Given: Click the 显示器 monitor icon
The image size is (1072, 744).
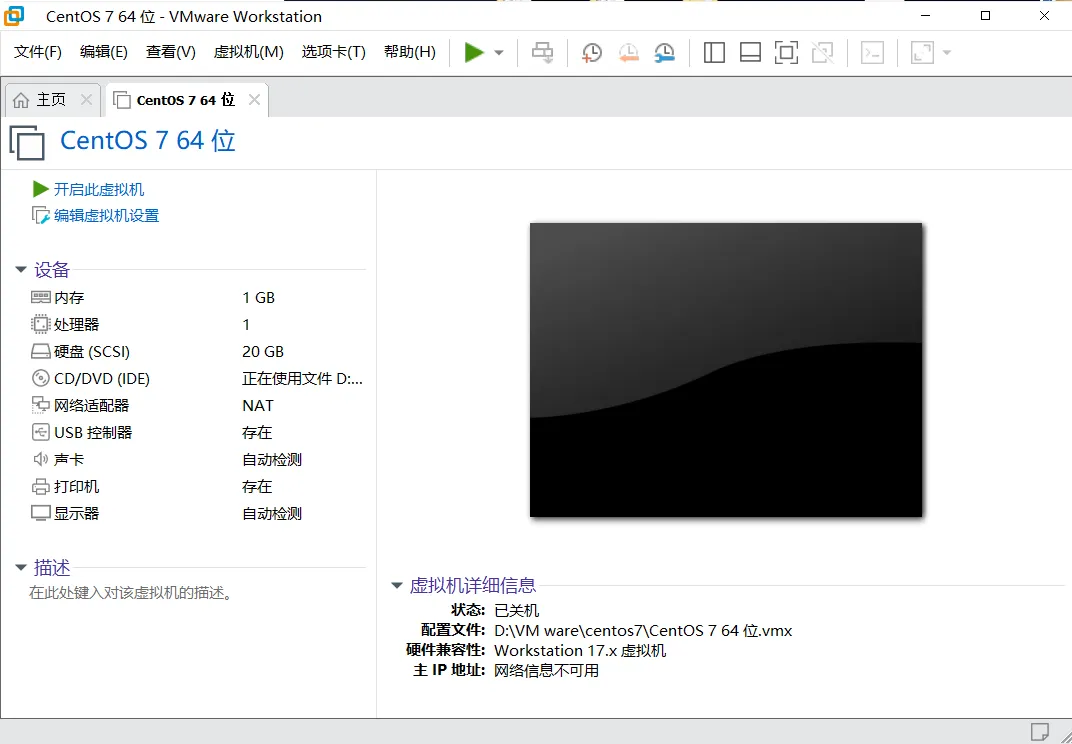Looking at the screenshot, I should coord(40,514).
